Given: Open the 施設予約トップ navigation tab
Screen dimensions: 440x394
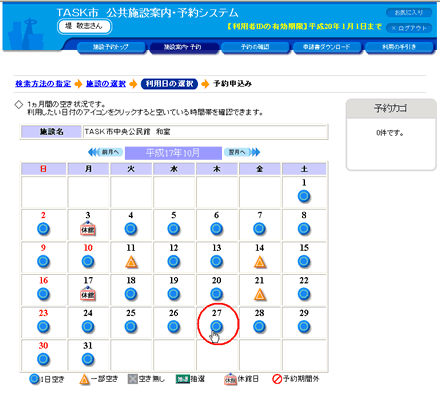Looking at the screenshot, I should coord(111,47).
